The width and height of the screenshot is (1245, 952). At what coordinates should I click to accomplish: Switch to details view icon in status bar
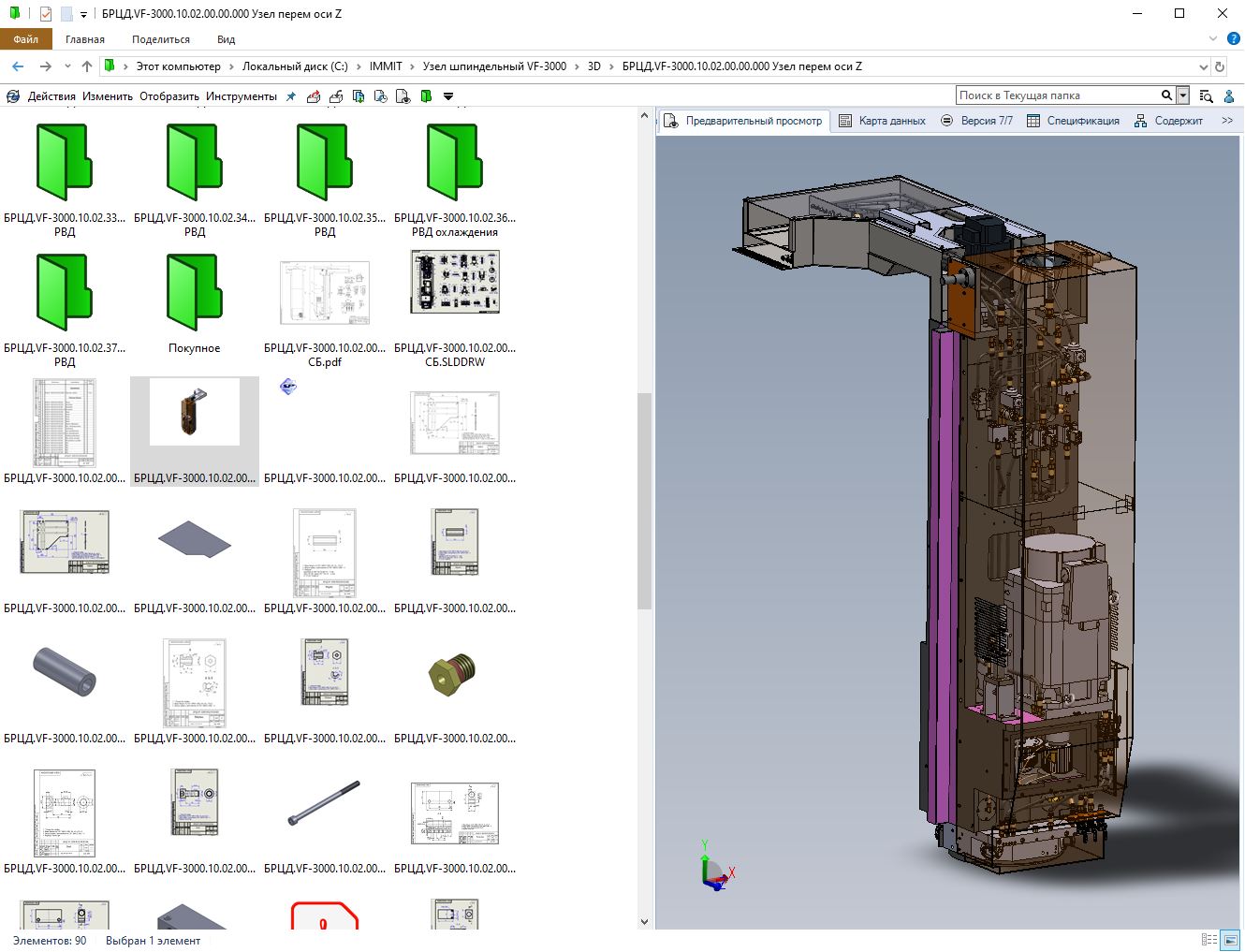(x=1209, y=940)
